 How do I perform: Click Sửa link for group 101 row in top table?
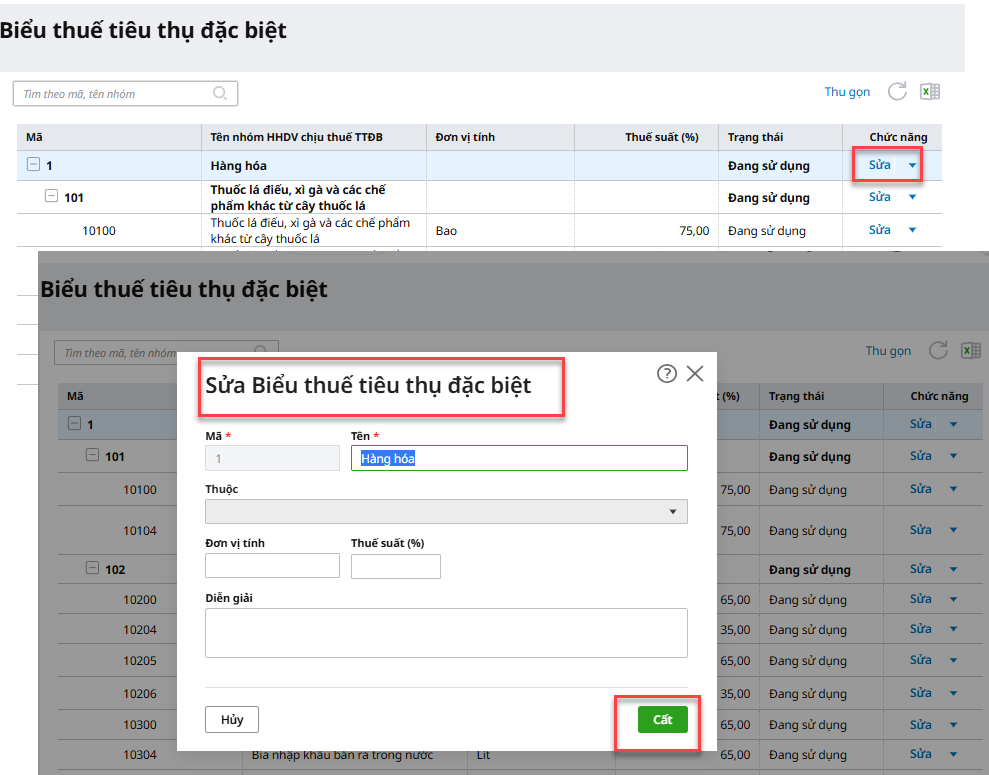click(x=880, y=197)
